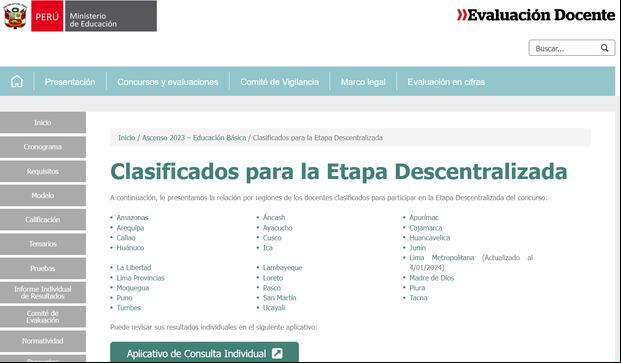Click Ascenso 2023 – Educación Básica breadcrumb
Image resolution: width=621 pixels, height=363 pixels.
click(194, 138)
